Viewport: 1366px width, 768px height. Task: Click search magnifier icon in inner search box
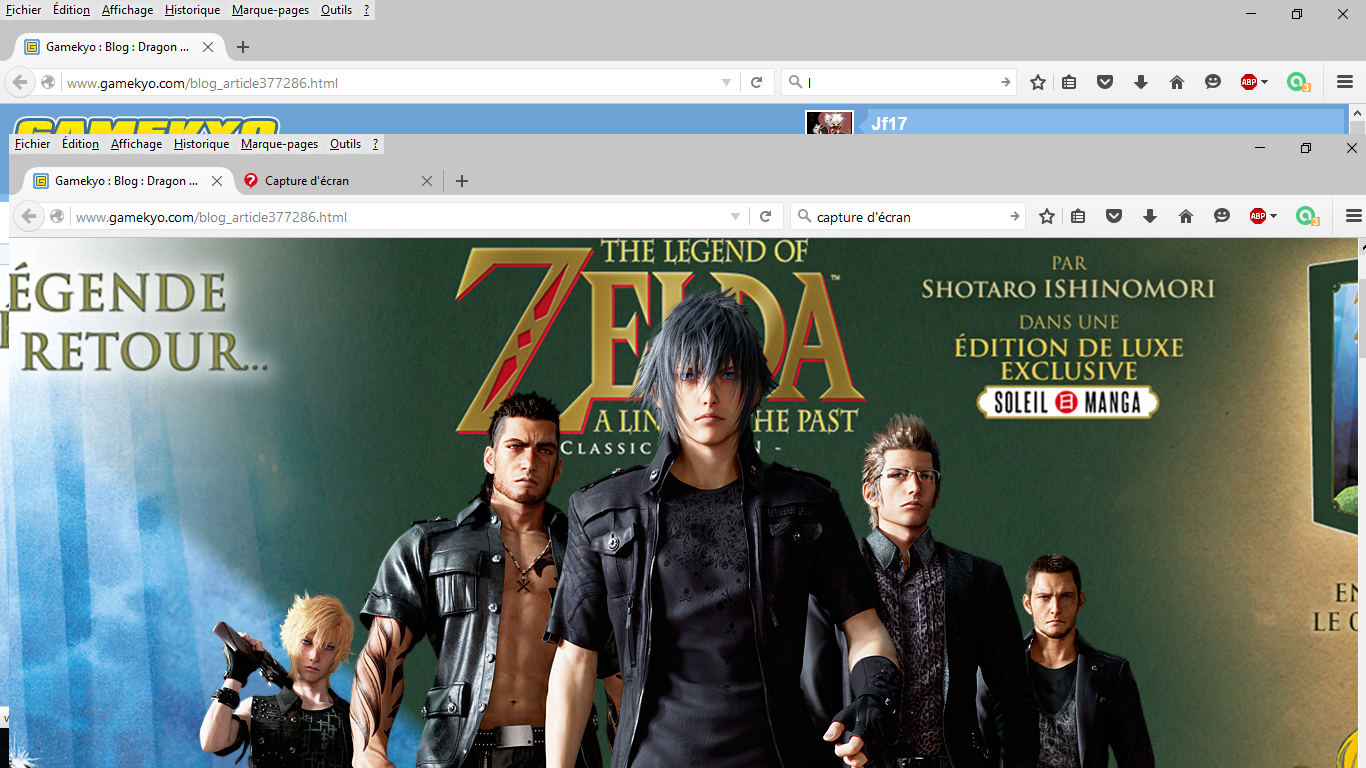804,216
